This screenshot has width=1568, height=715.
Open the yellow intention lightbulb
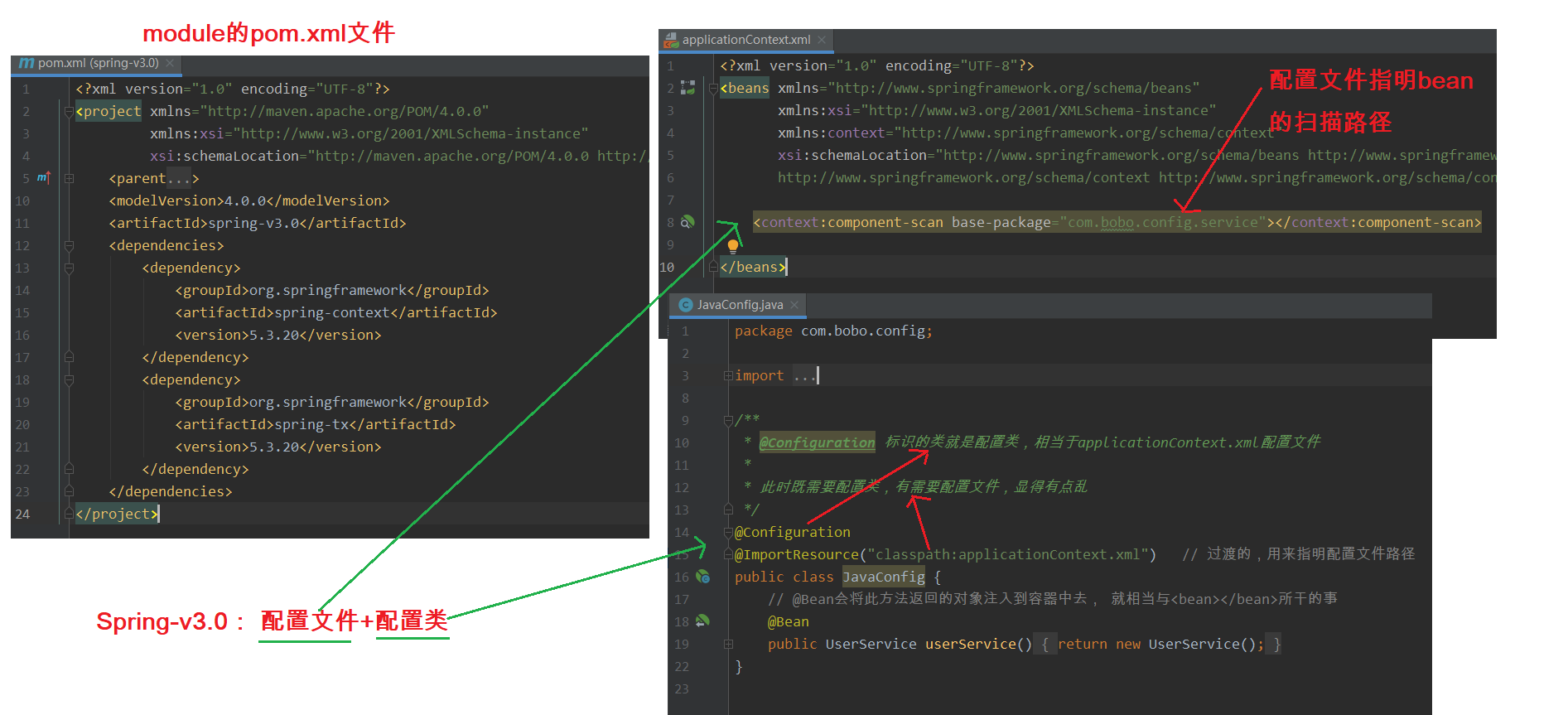click(x=733, y=246)
